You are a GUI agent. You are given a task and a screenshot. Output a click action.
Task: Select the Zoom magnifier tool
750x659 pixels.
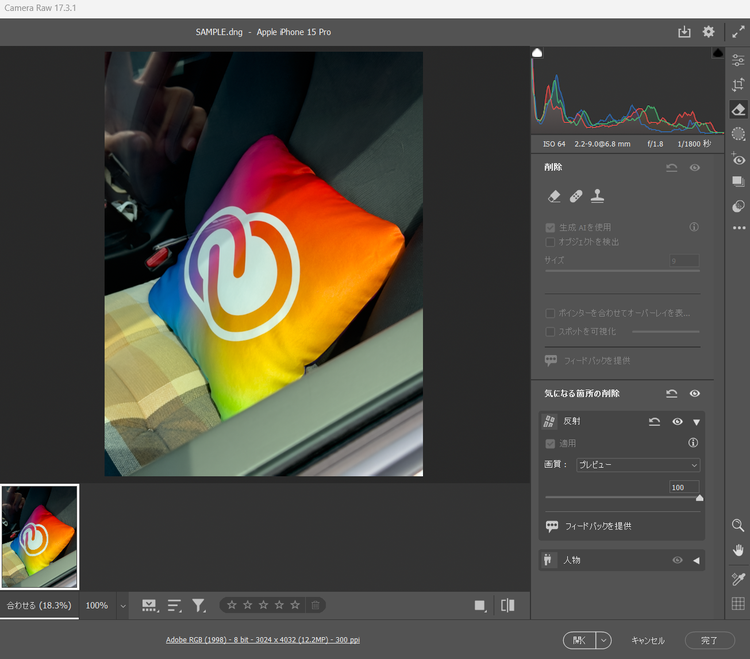click(738, 526)
